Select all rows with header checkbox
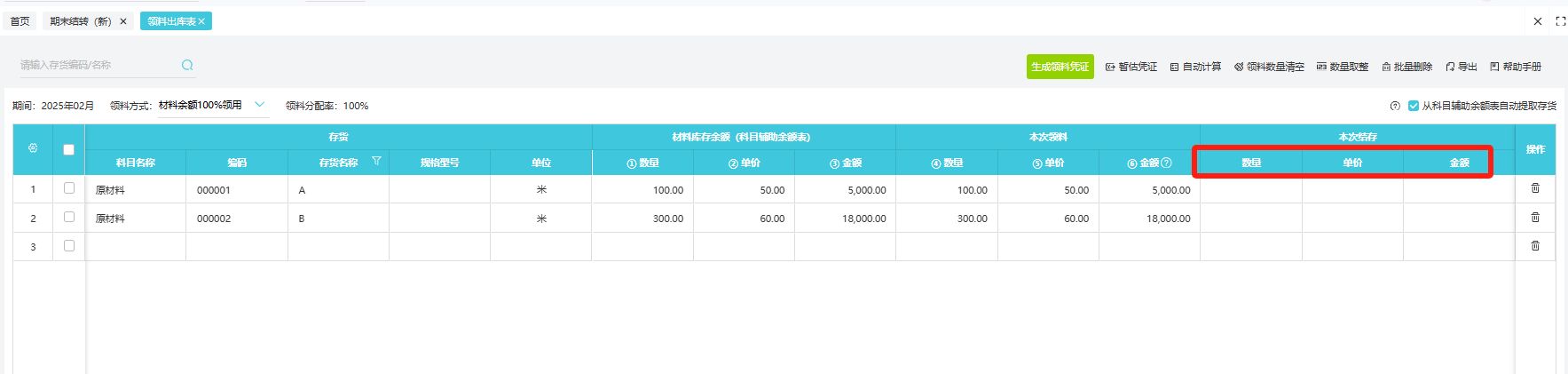The image size is (1568, 374). click(69, 149)
